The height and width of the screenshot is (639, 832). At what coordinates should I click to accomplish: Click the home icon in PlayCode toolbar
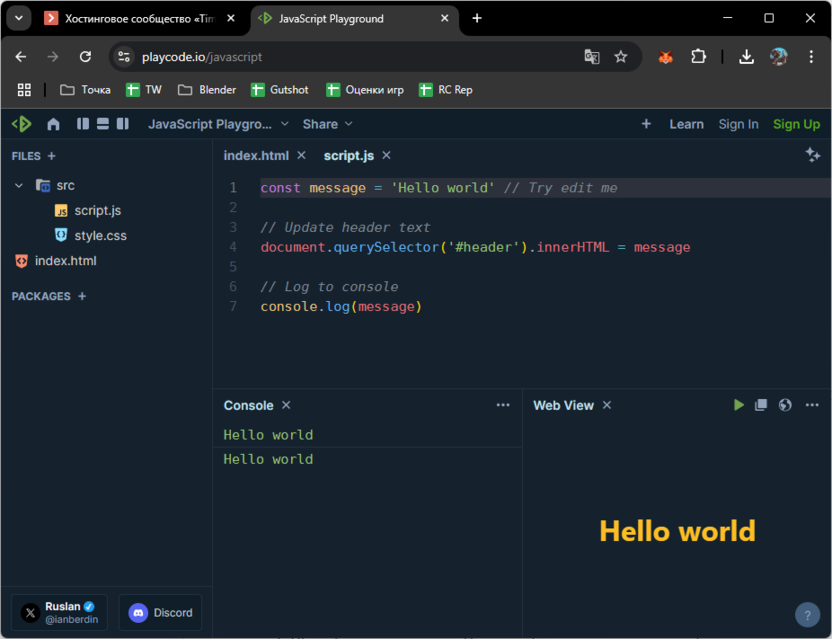pyautogui.click(x=53, y=124)
